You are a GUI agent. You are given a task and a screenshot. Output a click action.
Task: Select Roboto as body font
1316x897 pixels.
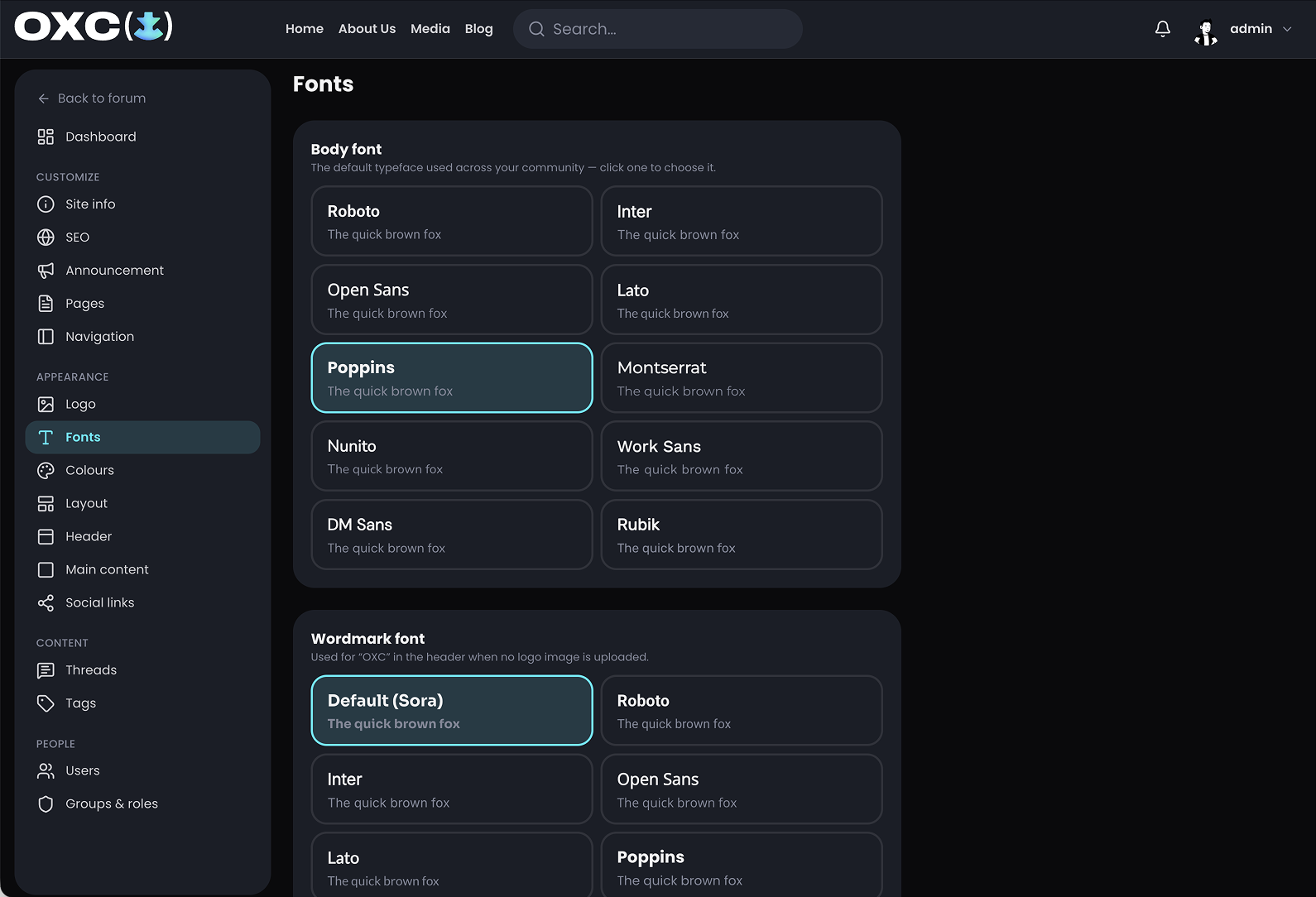(x=452, y=221)
